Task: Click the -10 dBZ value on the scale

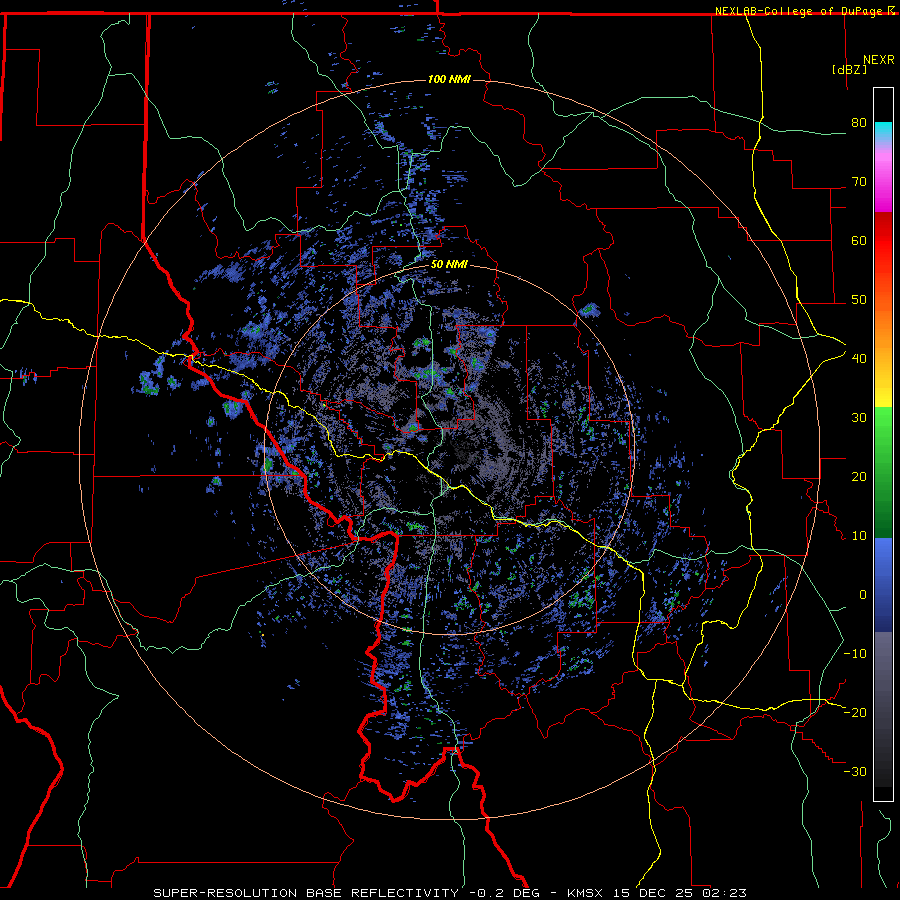Action: click(855, 653)
